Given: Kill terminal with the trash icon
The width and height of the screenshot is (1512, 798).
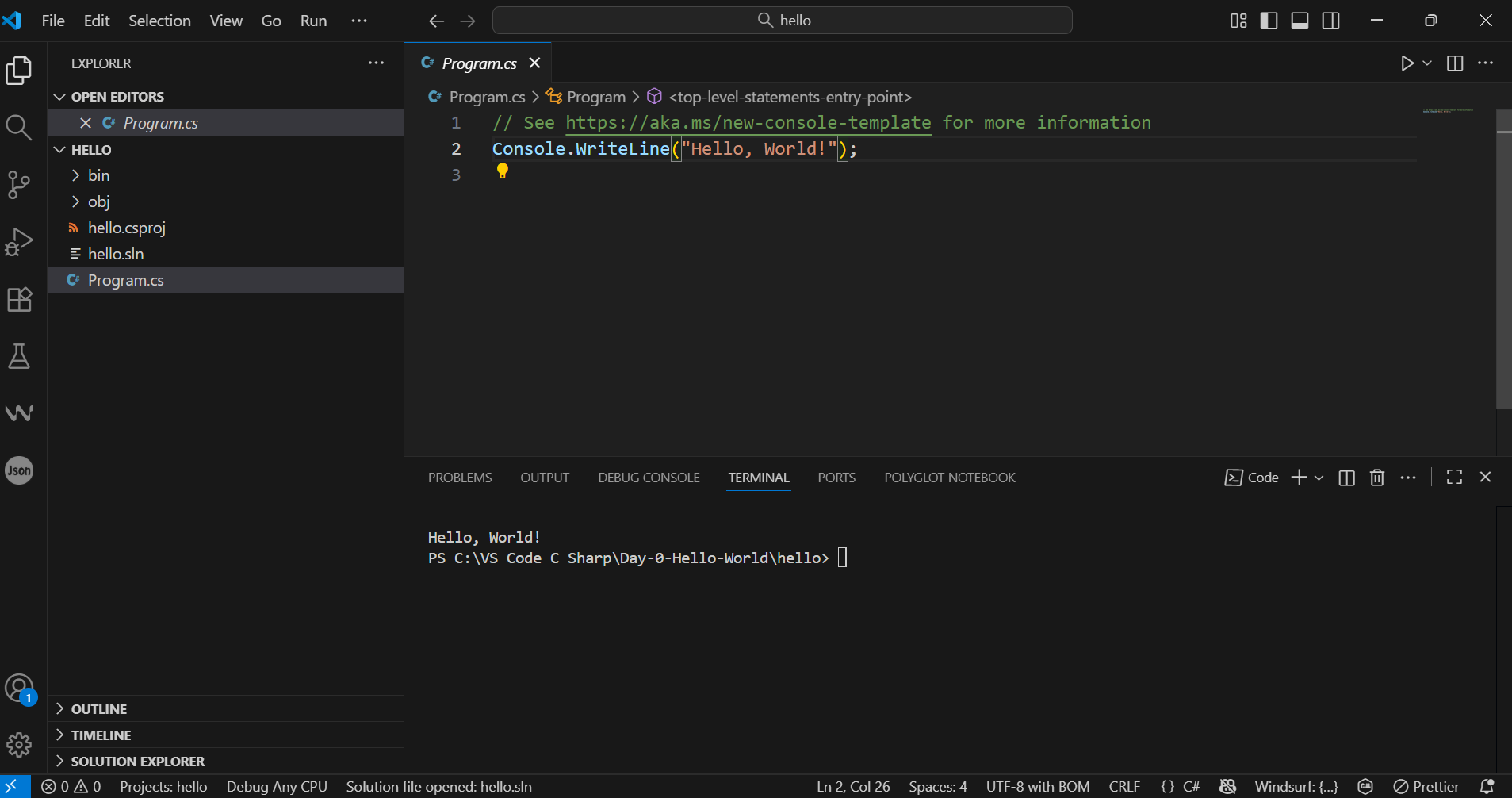Looking at the screenshot, I should (1377, 478).
